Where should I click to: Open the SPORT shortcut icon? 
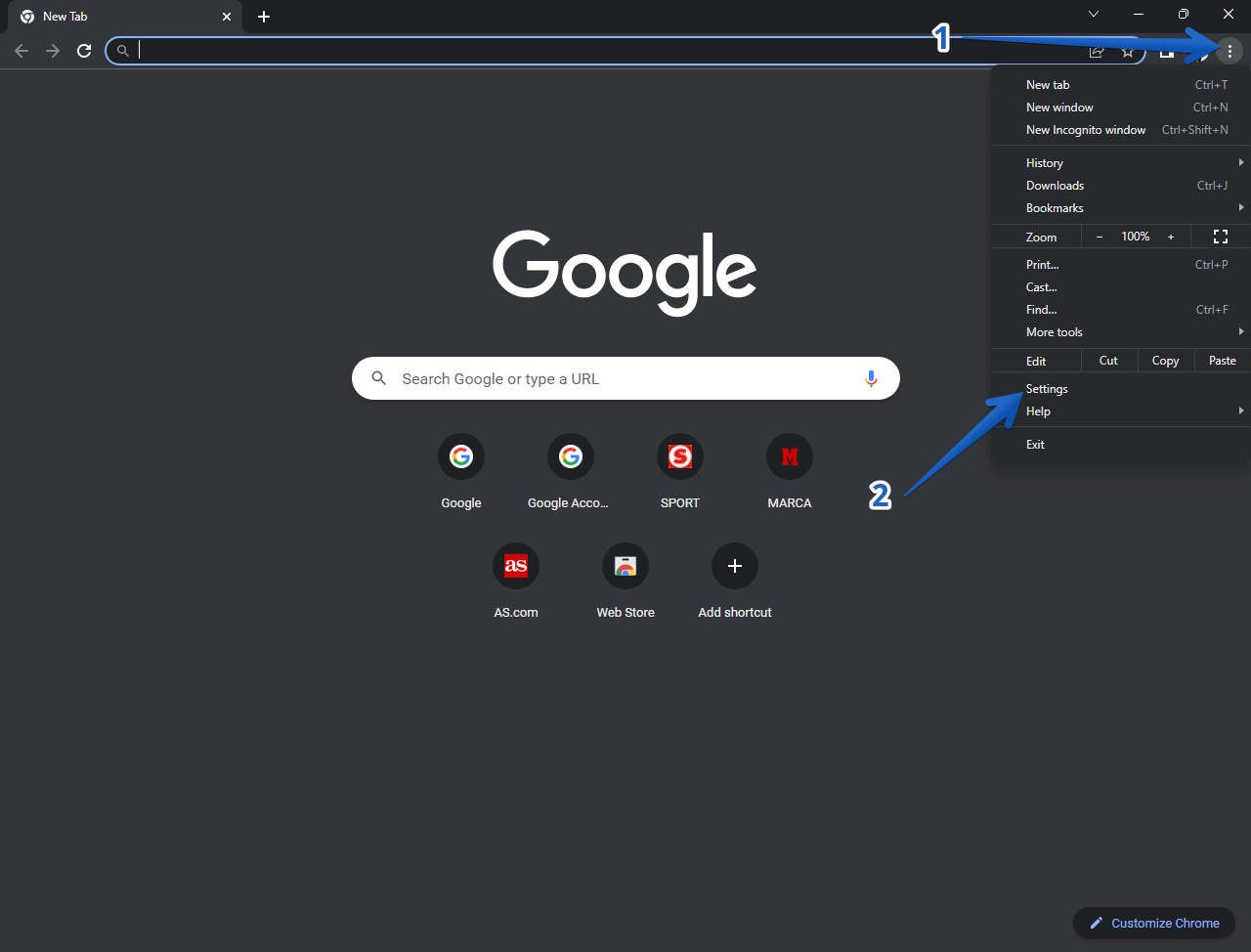pyautogui.click(x=680, y=456)
